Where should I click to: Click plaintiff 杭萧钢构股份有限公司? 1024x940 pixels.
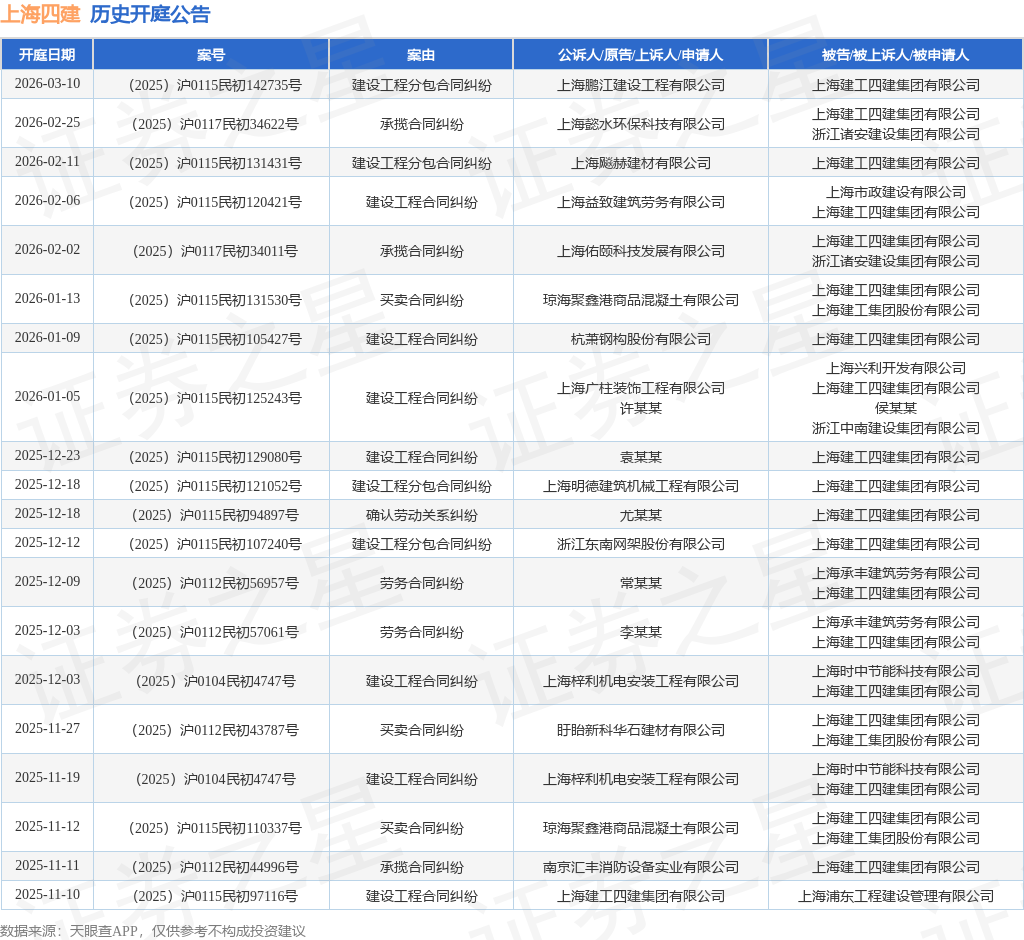click(641, 340)
